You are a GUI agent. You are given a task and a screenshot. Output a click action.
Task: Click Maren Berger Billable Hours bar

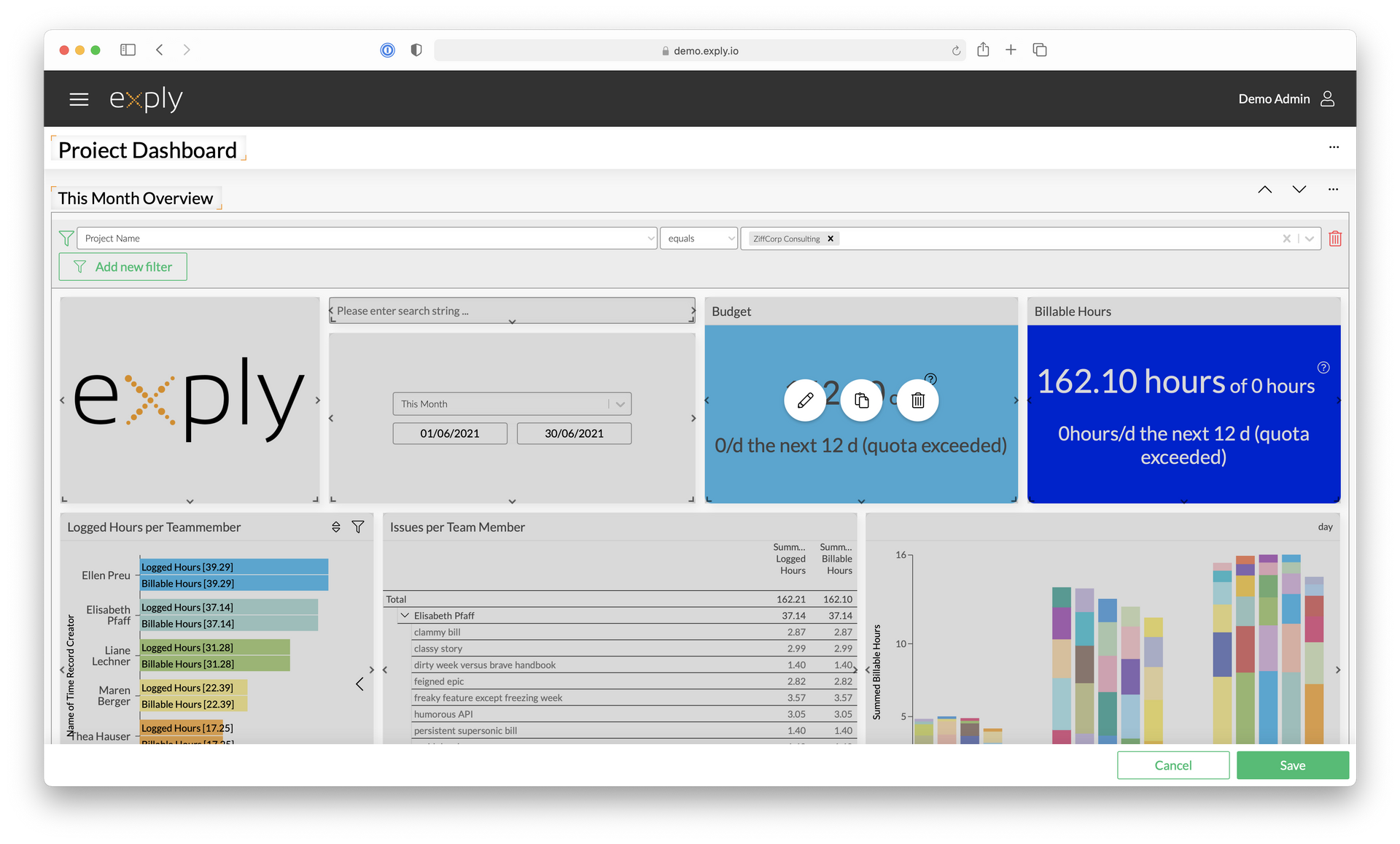tap(194, 704)
